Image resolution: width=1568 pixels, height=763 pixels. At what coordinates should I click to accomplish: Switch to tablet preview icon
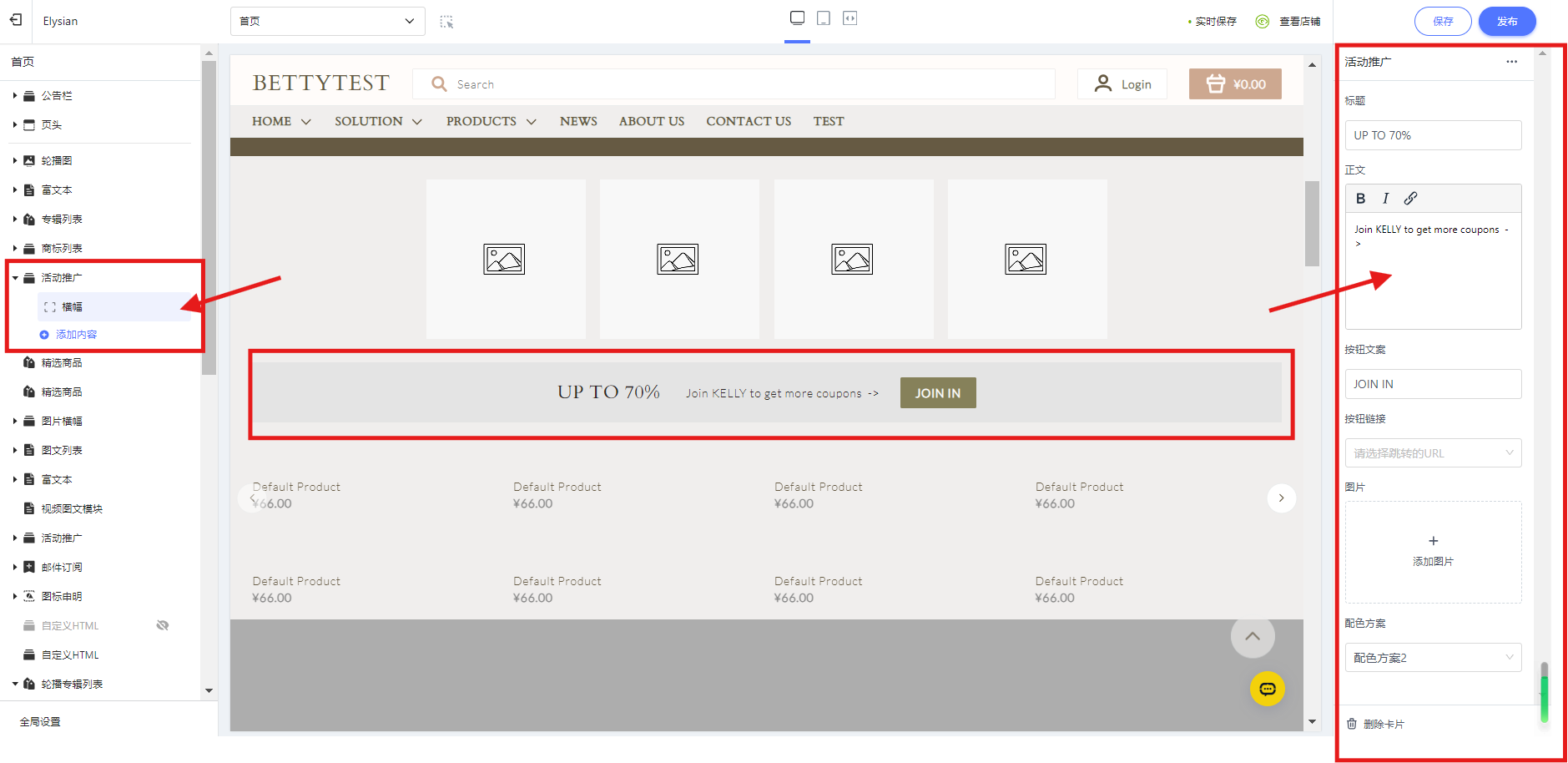tap(823, 18)
